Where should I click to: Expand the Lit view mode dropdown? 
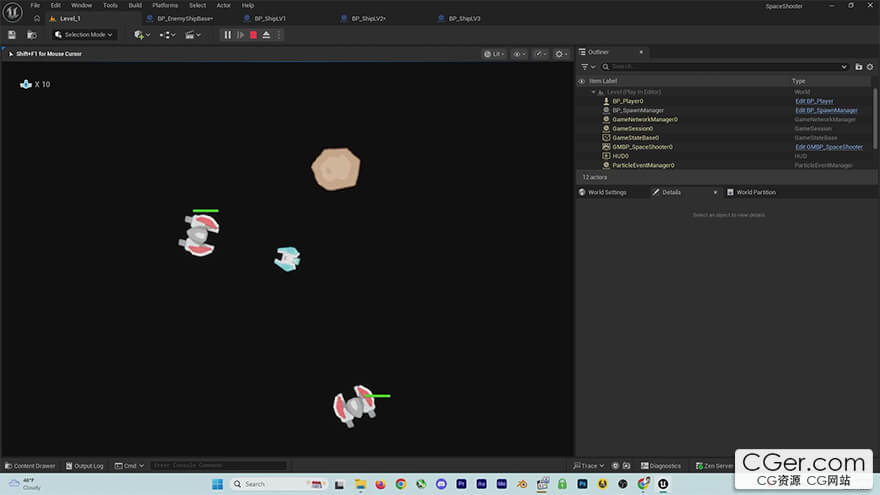(494, 54)
